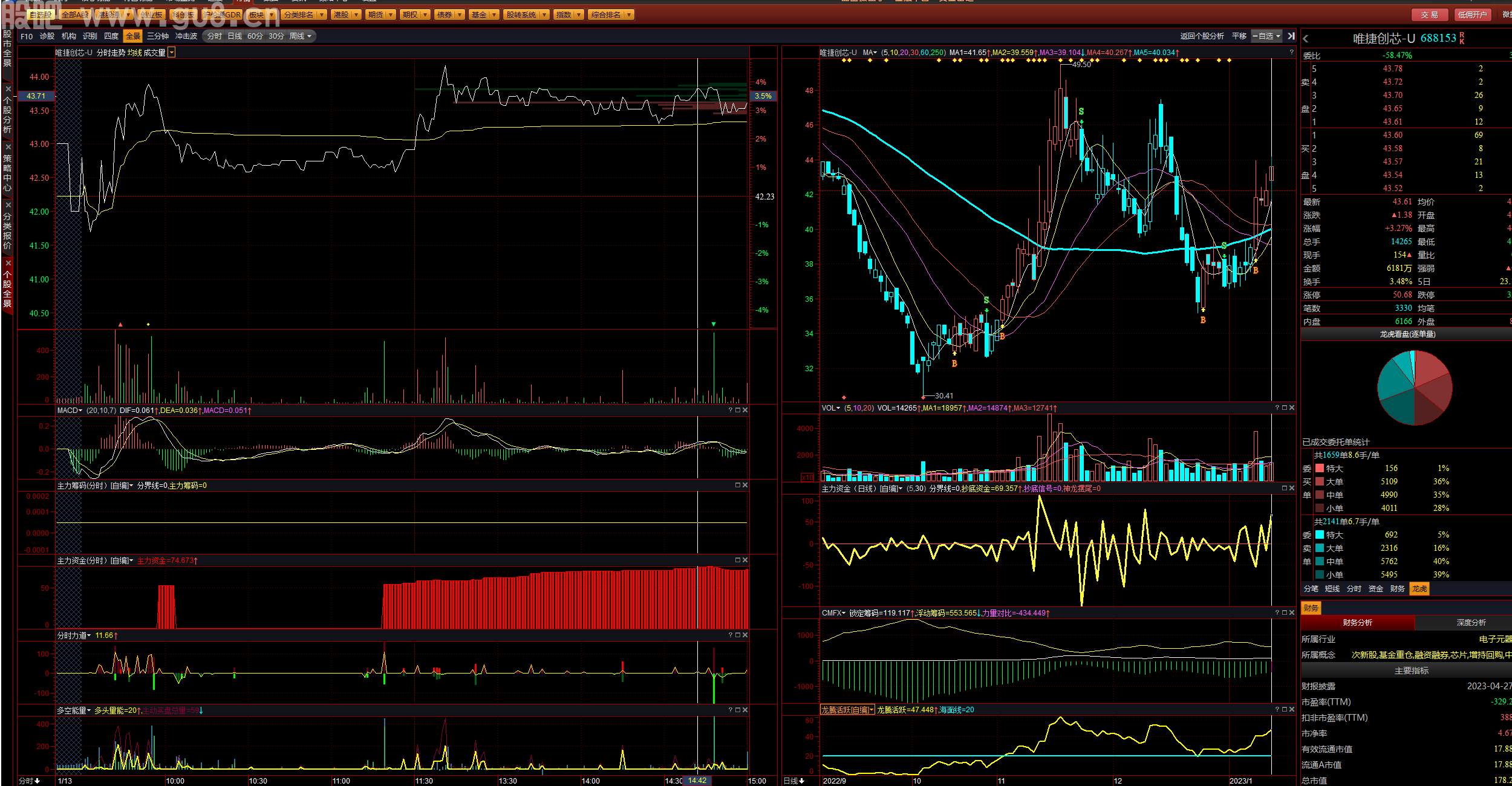Select the 日线 chart period

click(x=235, y=36)
